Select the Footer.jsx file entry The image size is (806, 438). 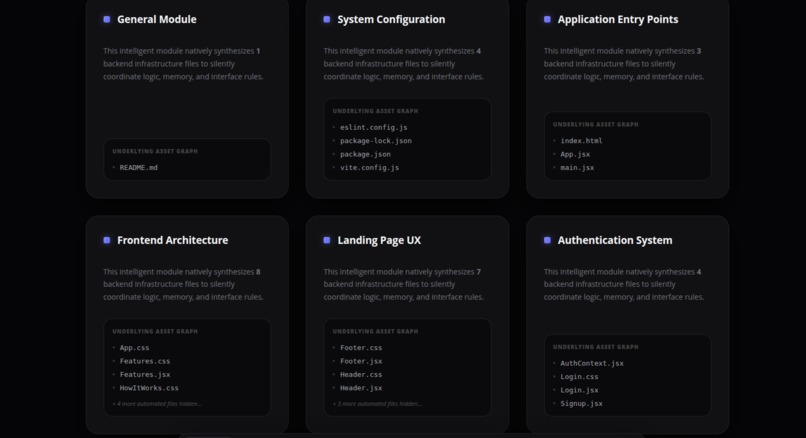361,361
